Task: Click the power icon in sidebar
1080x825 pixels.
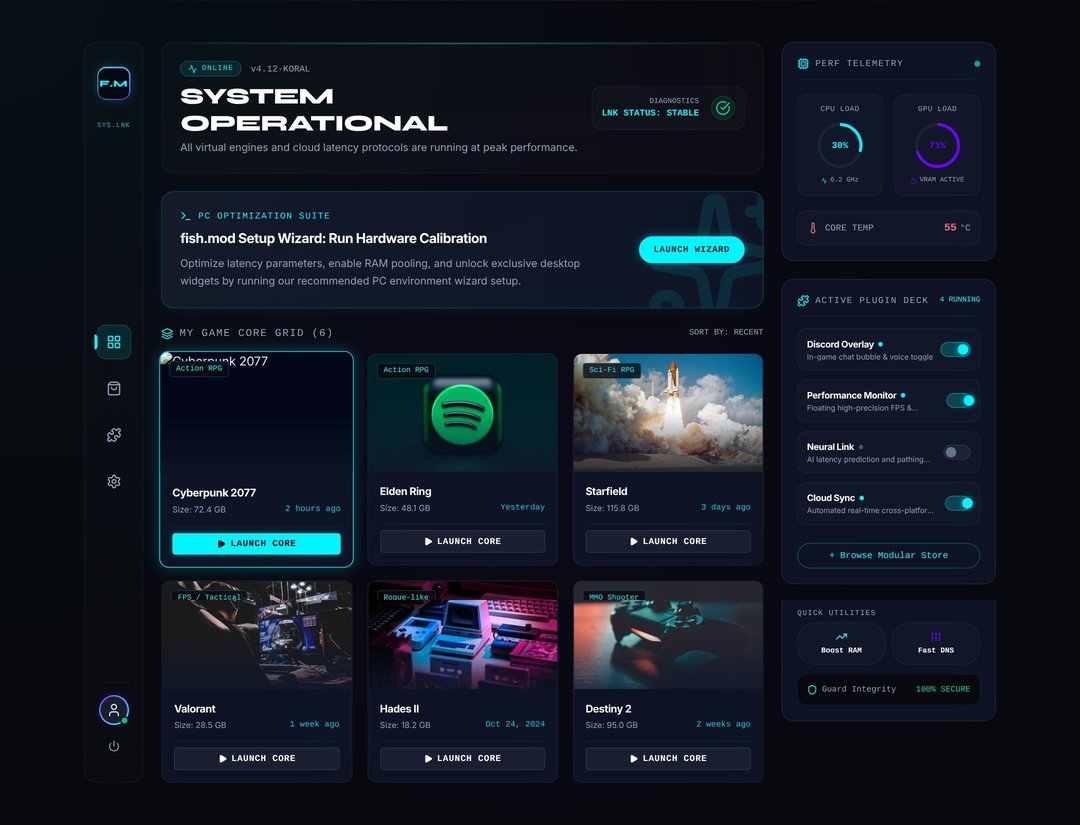Action: (x=114, y=746)
